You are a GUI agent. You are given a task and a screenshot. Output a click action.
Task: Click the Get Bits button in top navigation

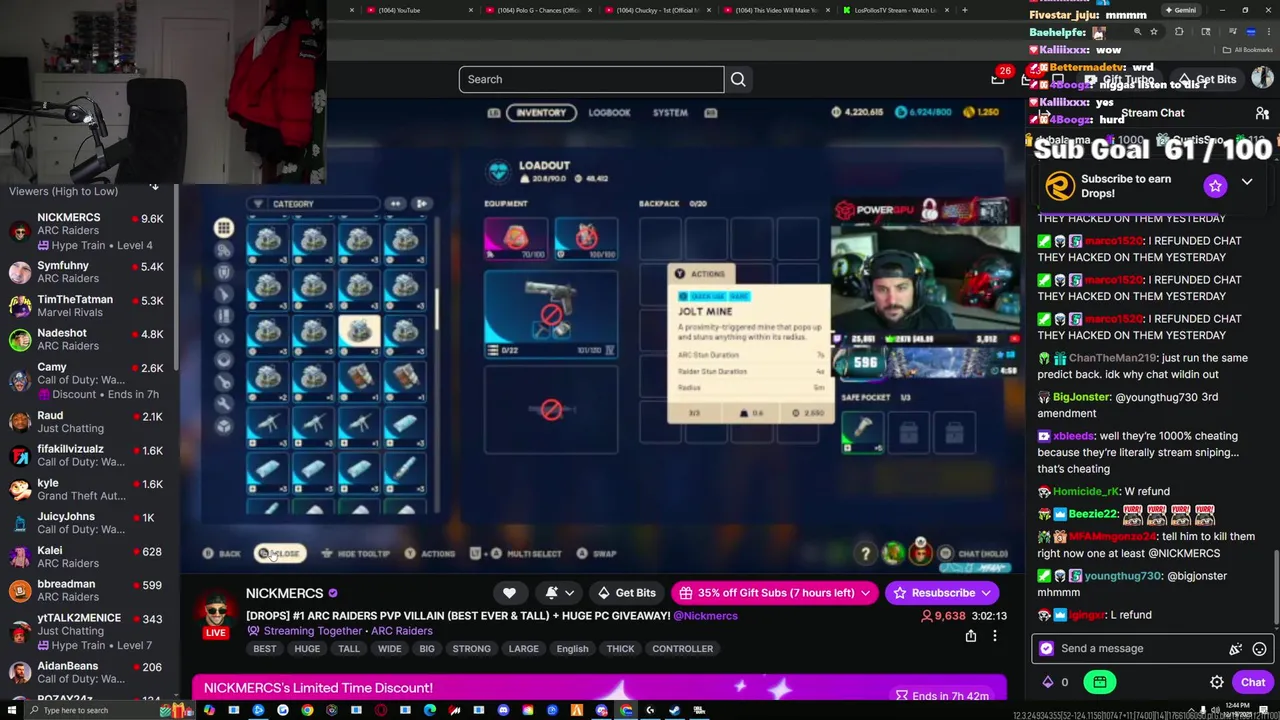tap(1207, 79)
